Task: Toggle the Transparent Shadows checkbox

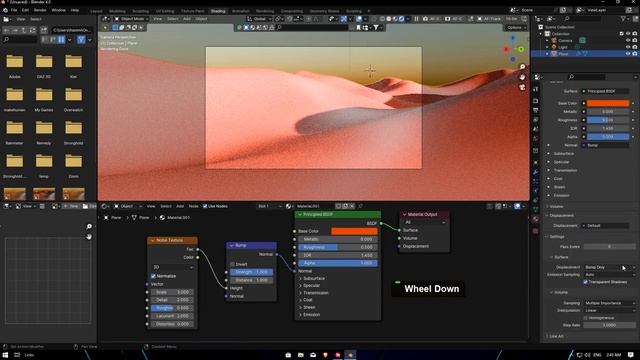Action: tap(586, 282)
